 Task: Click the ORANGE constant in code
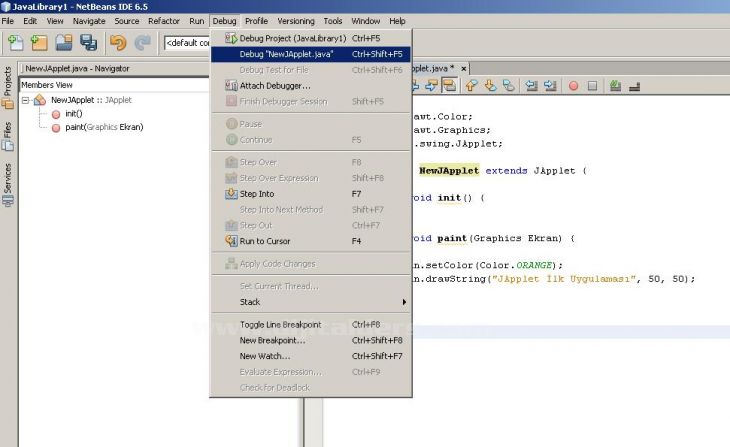534,265
